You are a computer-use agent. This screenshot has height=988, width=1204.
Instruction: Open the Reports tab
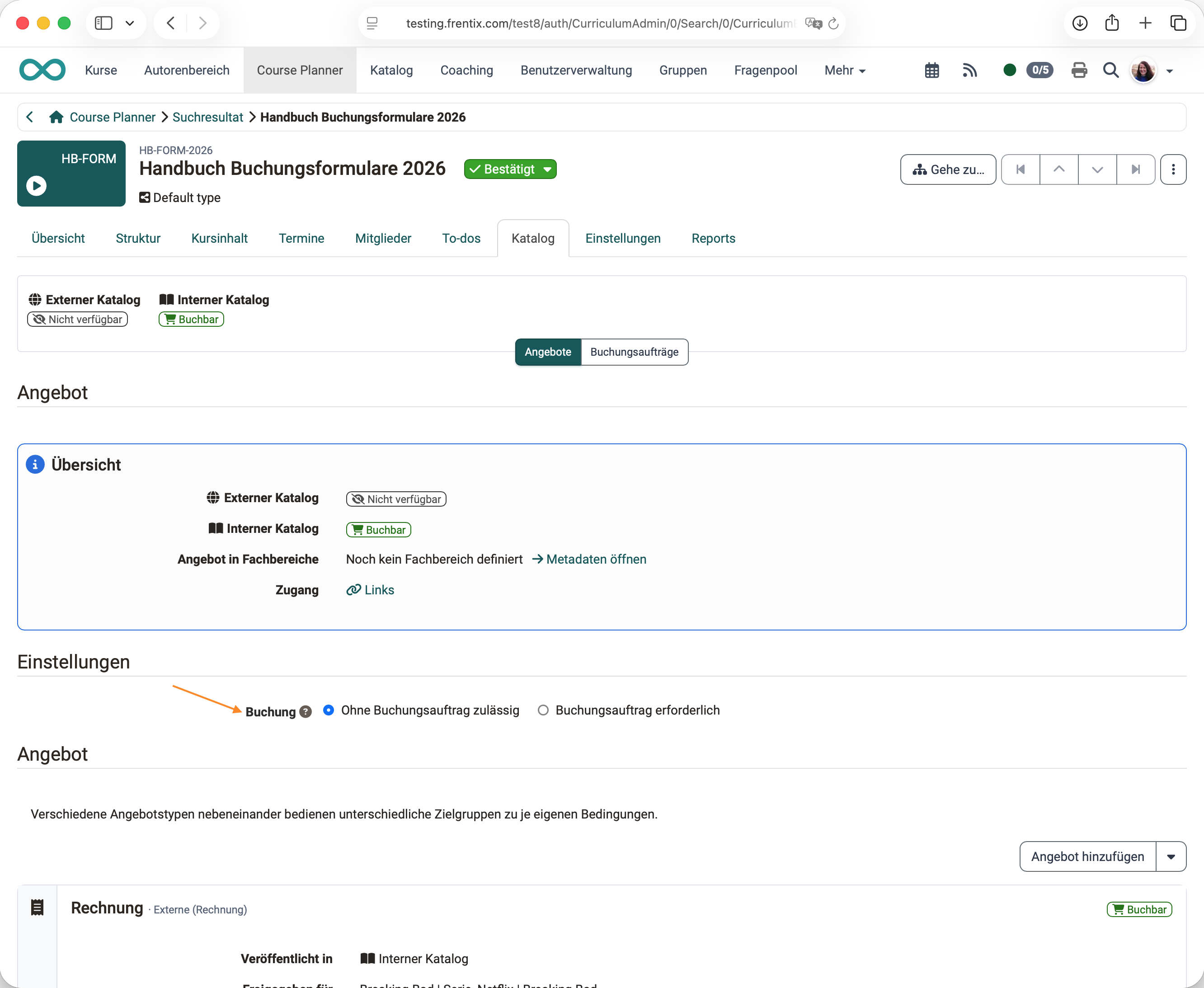tap(714, 239)
